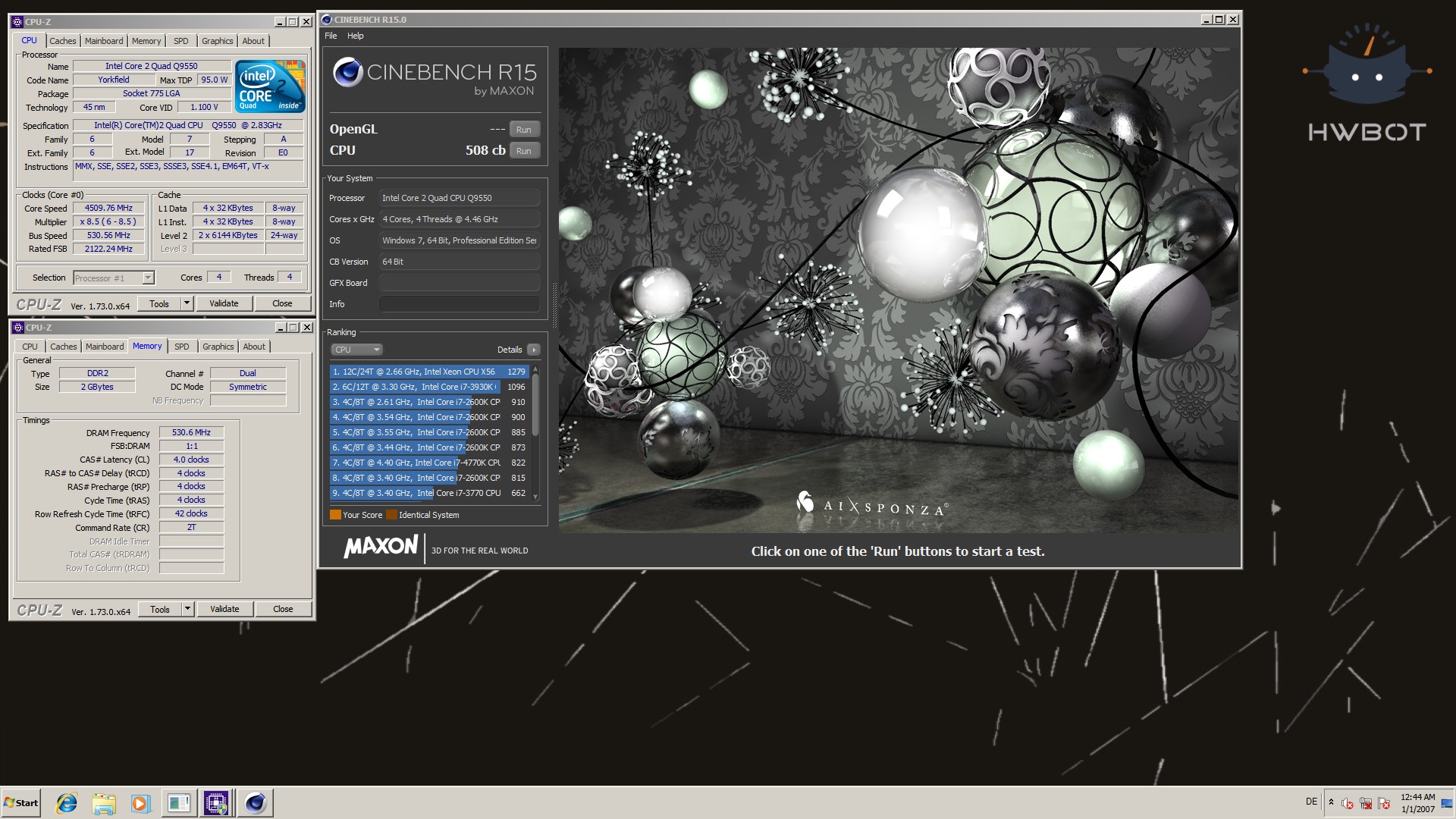This screenshot has width=1456, height=819.
Task: Open Tools dropdown arrow in lower CPU-Z
Action: pyautogui.click(x=187, y=609)
